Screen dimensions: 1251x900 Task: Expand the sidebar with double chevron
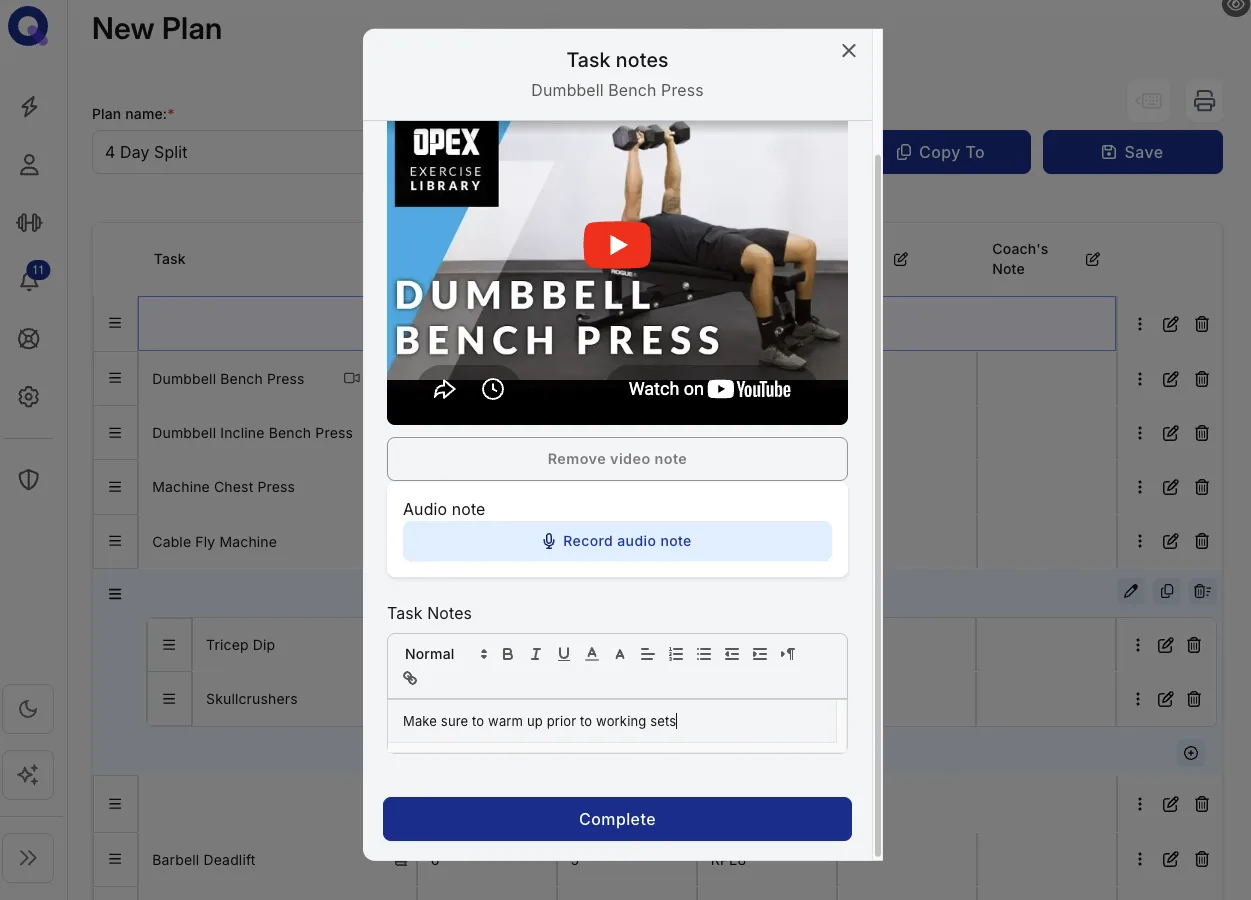coord(28,858)
